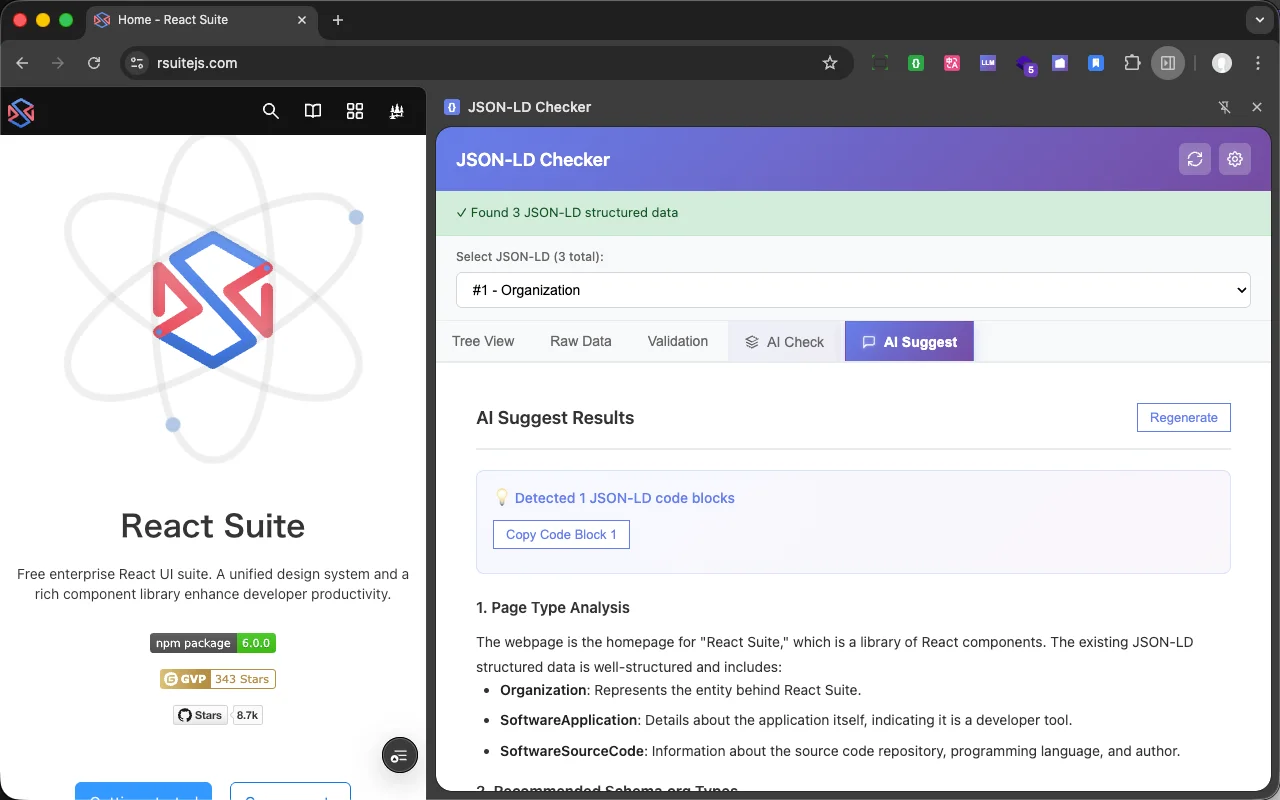The height and width of the screenshot is (800, 1280).
Task: Click the Regenerate button
Action: (1184, 418)
